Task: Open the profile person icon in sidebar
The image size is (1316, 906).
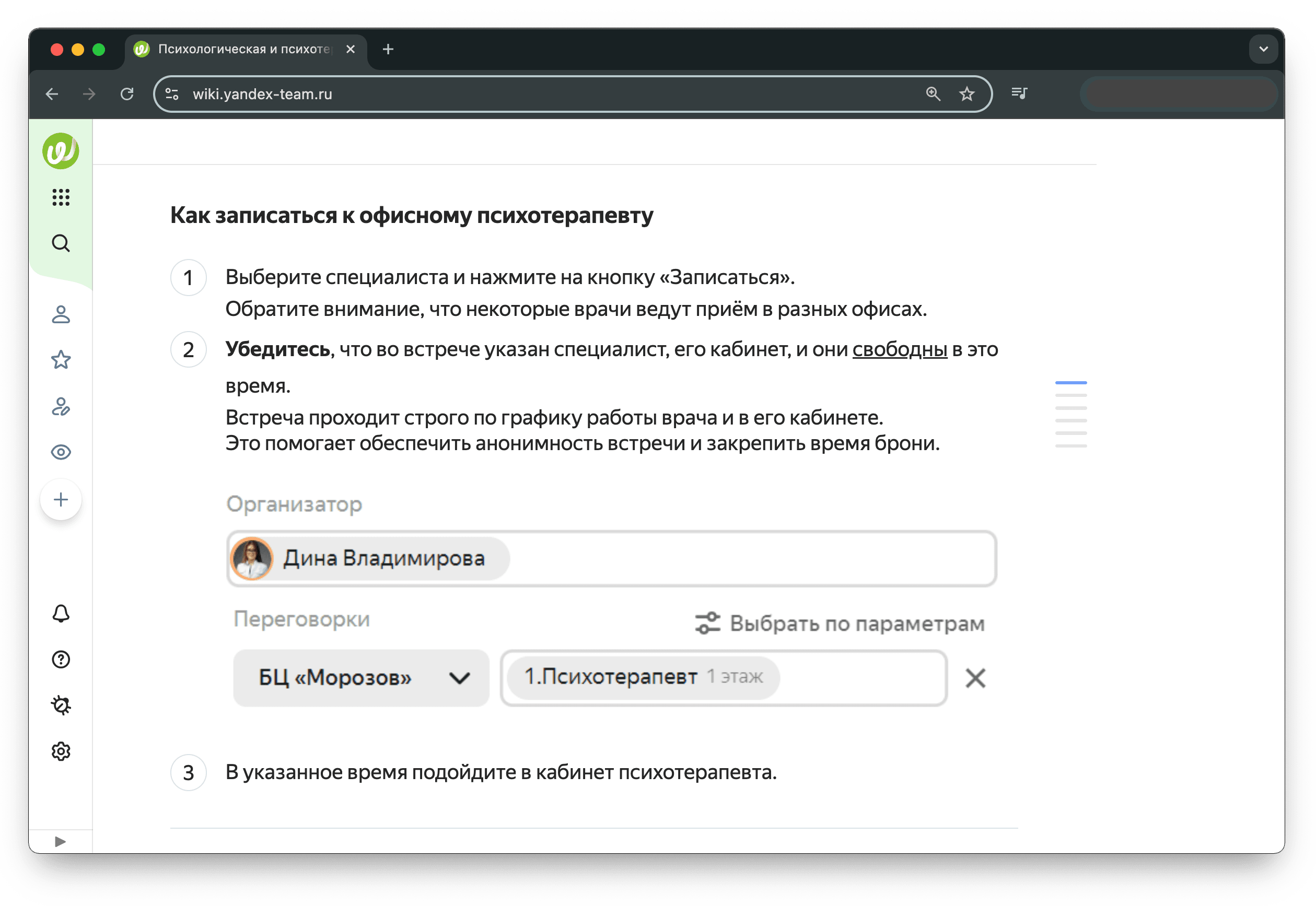Action: pyautogui.click(x=61, y=314)
